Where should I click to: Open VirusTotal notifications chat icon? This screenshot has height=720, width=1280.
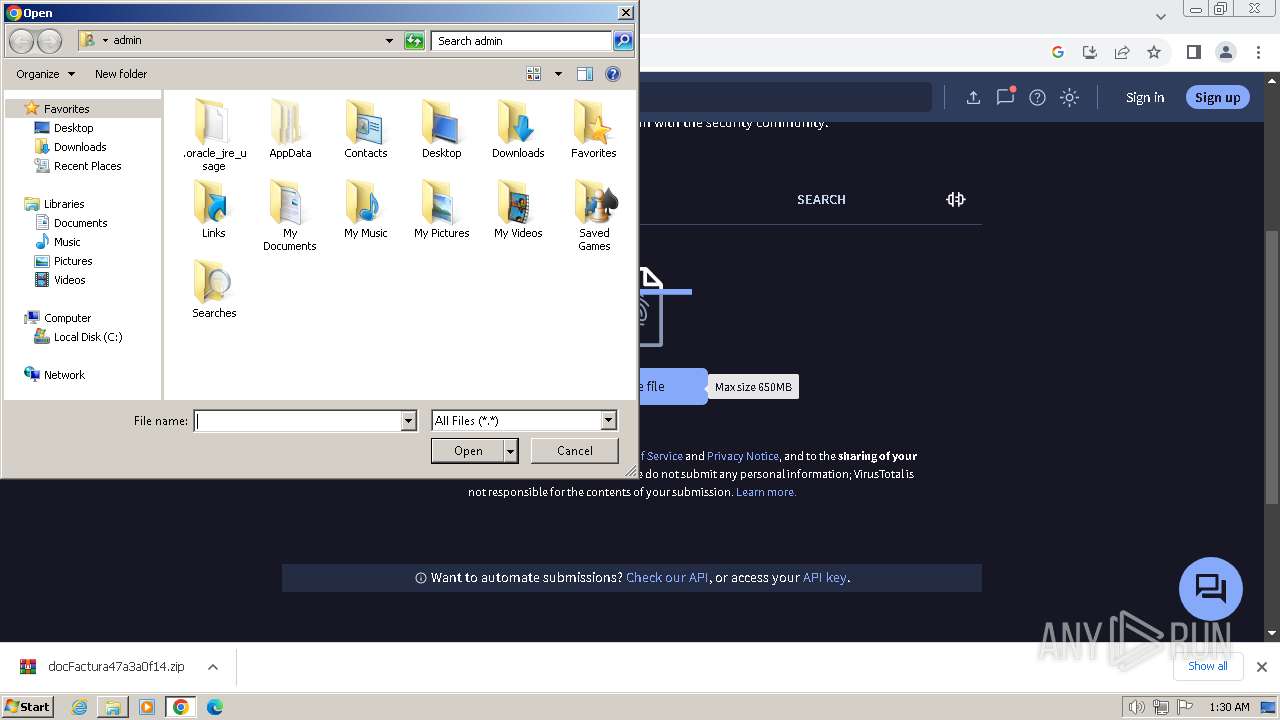click(x=1005, y=97)
